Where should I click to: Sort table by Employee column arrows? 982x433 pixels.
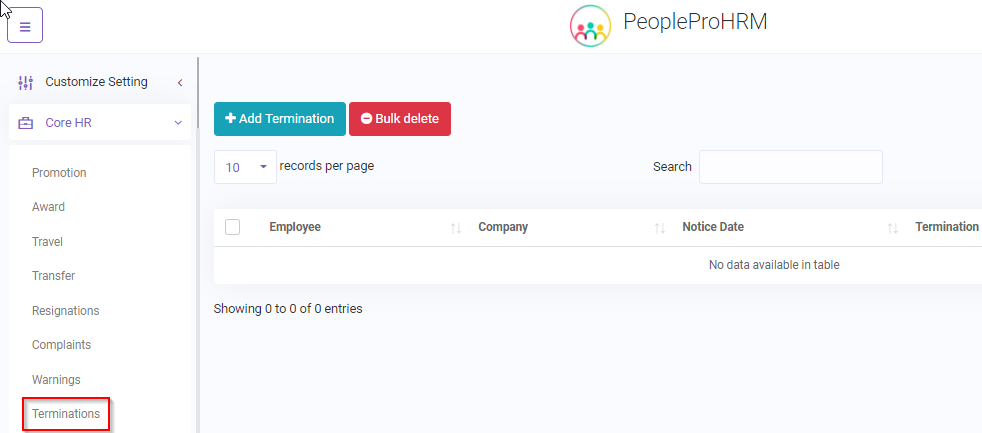456,228
